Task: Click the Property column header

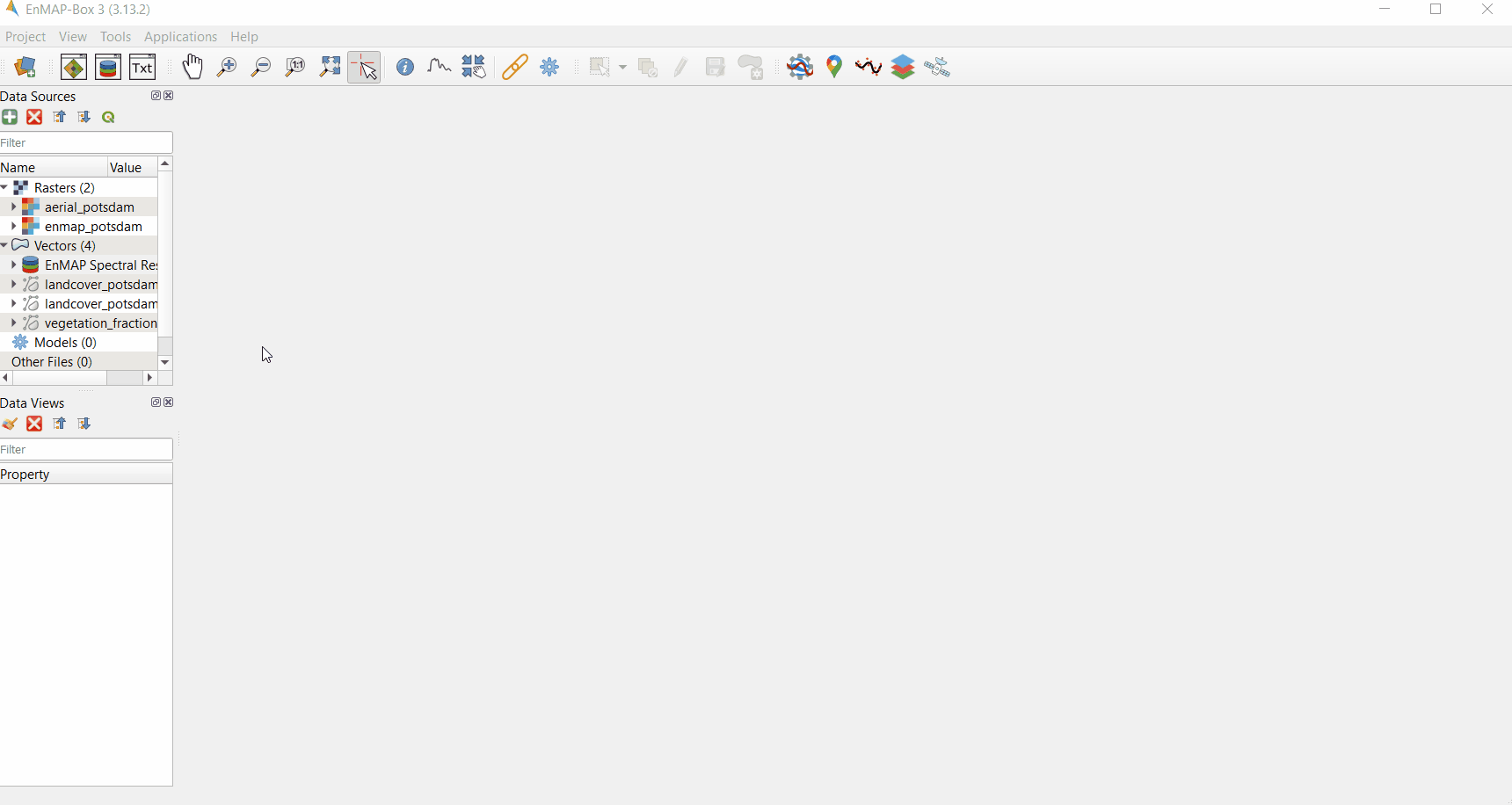Action: 86,474
